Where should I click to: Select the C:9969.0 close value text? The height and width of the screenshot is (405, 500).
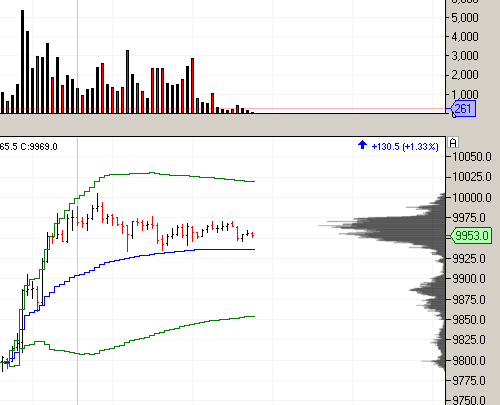coord(39,147)
